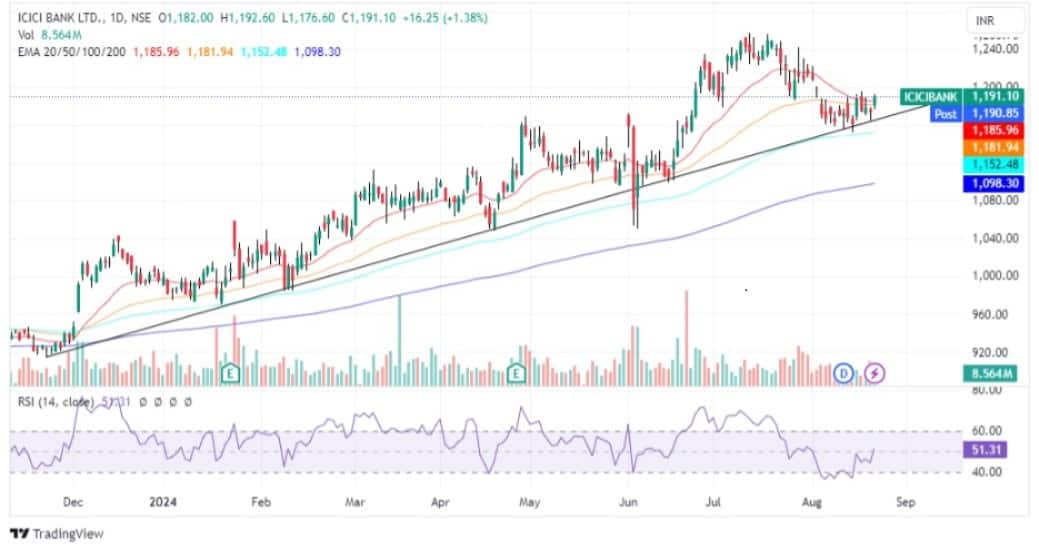Click the red 1,185.96 EMA price tag
This screenshot has width=1039, height=550.
tap(993, 131)
